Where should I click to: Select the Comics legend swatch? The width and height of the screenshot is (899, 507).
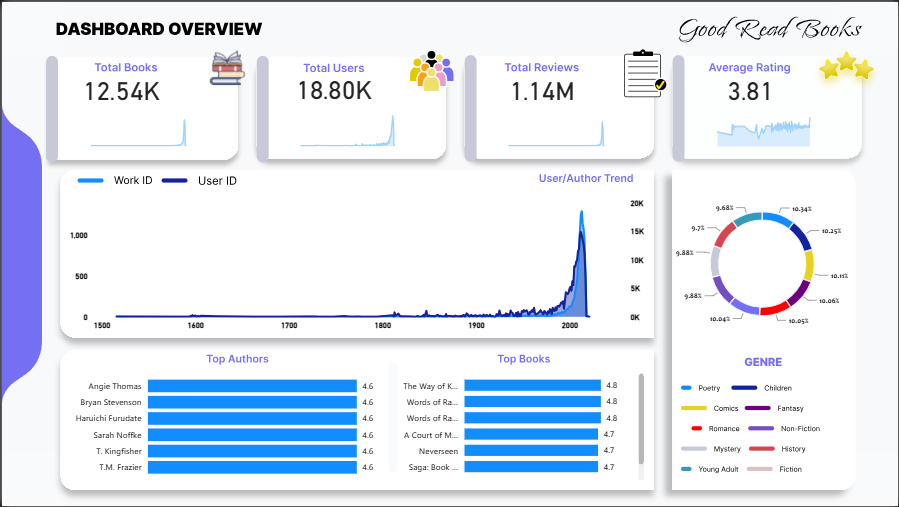tap(694, 408)
